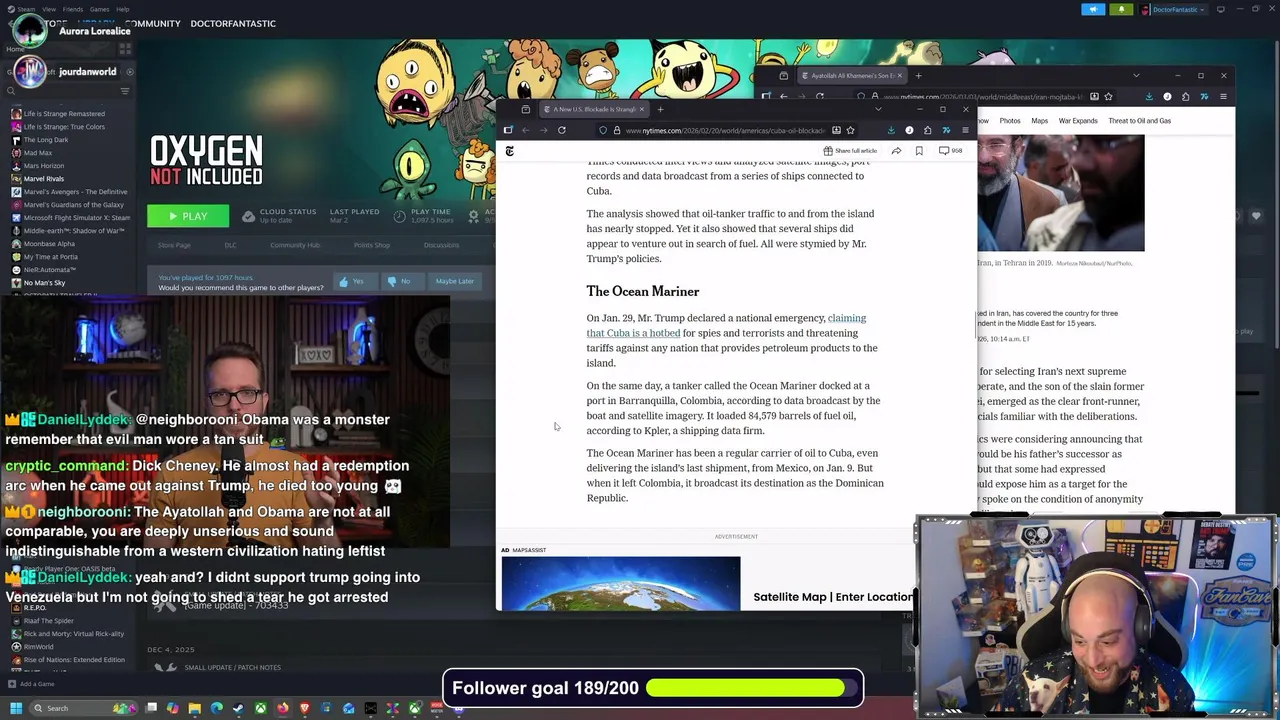
Task: Click the green PLAY button in Steam
Action: (x=188, y=216)
